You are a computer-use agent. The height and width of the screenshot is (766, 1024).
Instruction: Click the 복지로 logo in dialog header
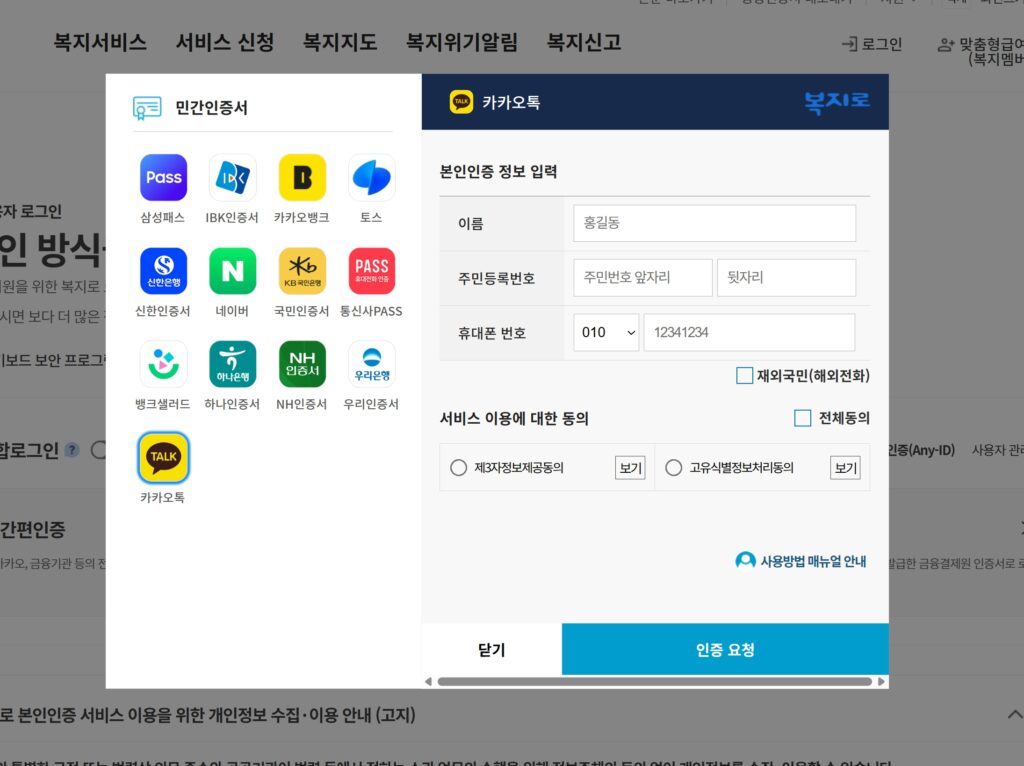tap(837, 103)
